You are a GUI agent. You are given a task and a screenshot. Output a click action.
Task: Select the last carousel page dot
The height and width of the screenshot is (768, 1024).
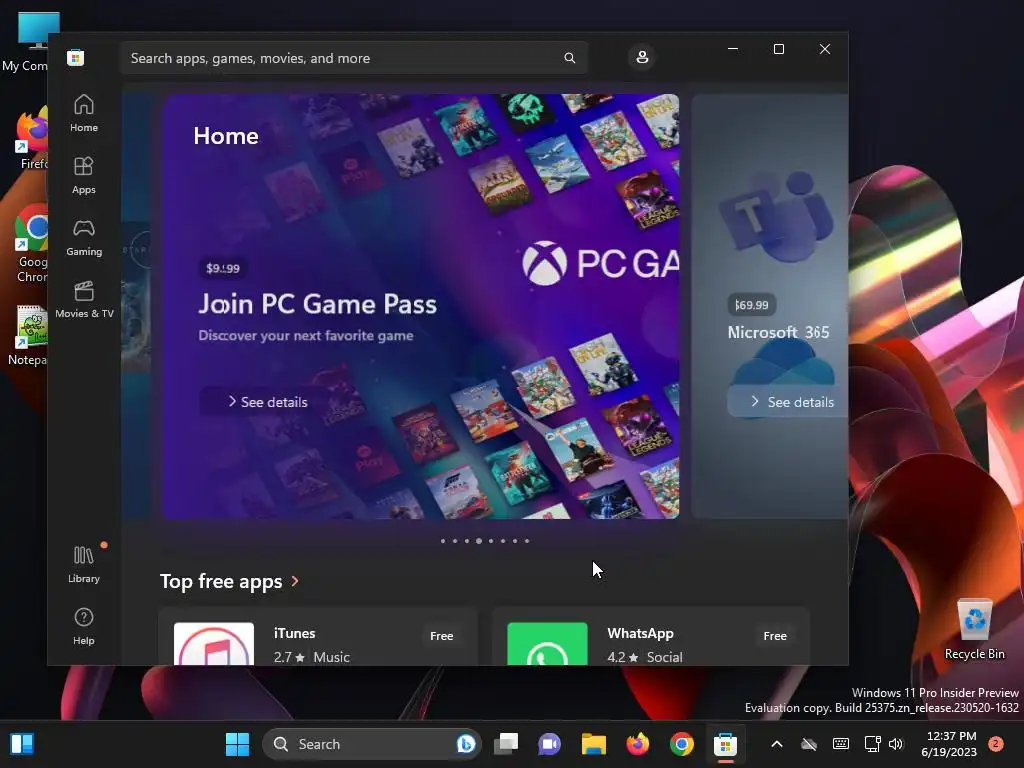point(527,541)
